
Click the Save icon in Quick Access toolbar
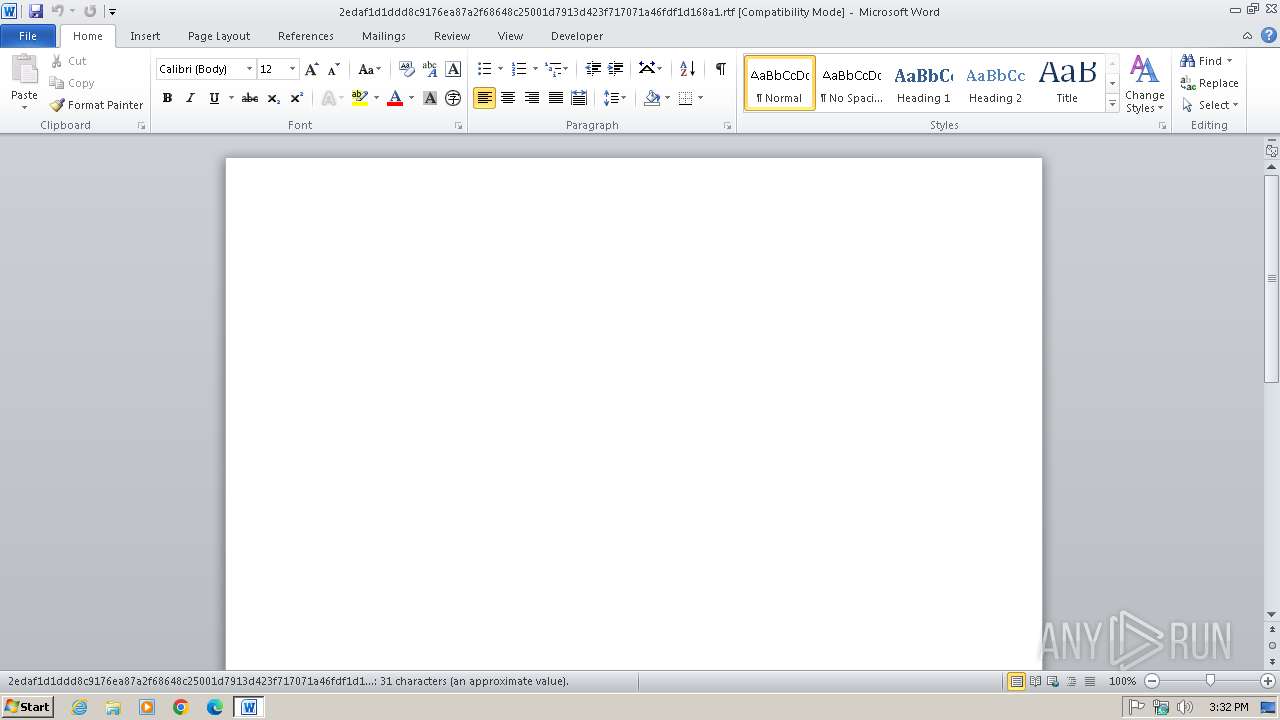click(36, 11)
